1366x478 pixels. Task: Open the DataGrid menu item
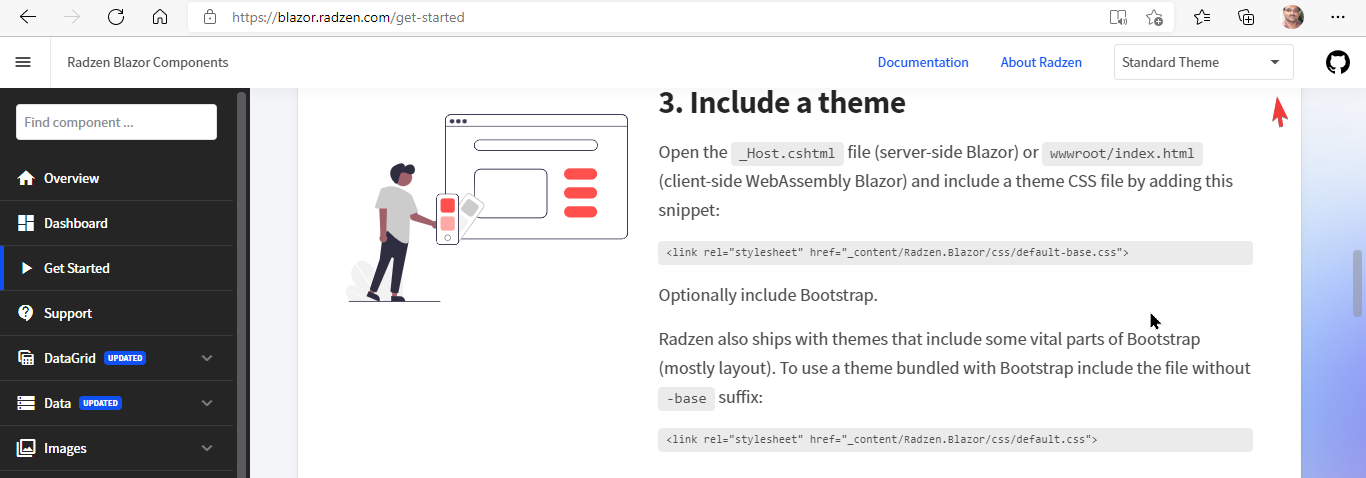click(117, 358)
